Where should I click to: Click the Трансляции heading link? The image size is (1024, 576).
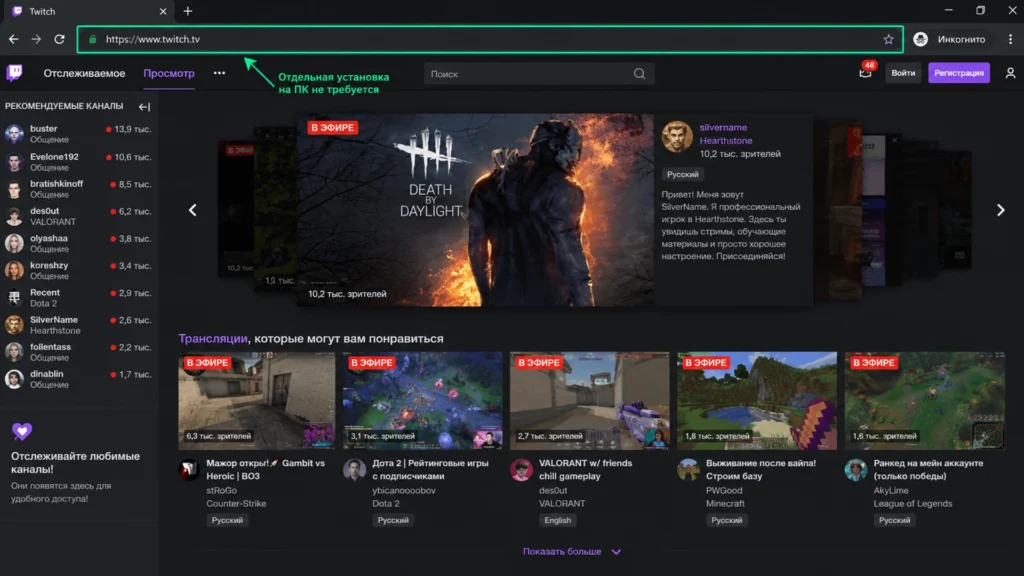tap(213, 338)
